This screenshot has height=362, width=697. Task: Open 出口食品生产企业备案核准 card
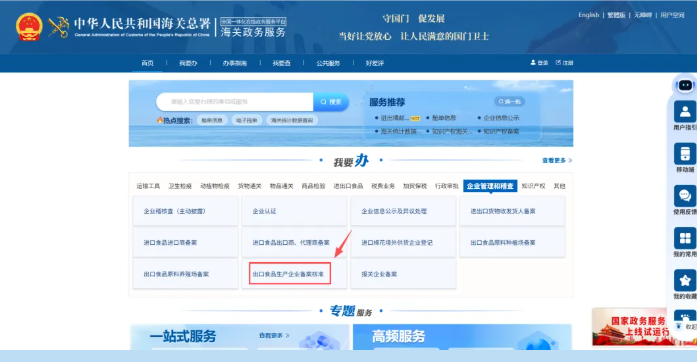tap(294, 274)
